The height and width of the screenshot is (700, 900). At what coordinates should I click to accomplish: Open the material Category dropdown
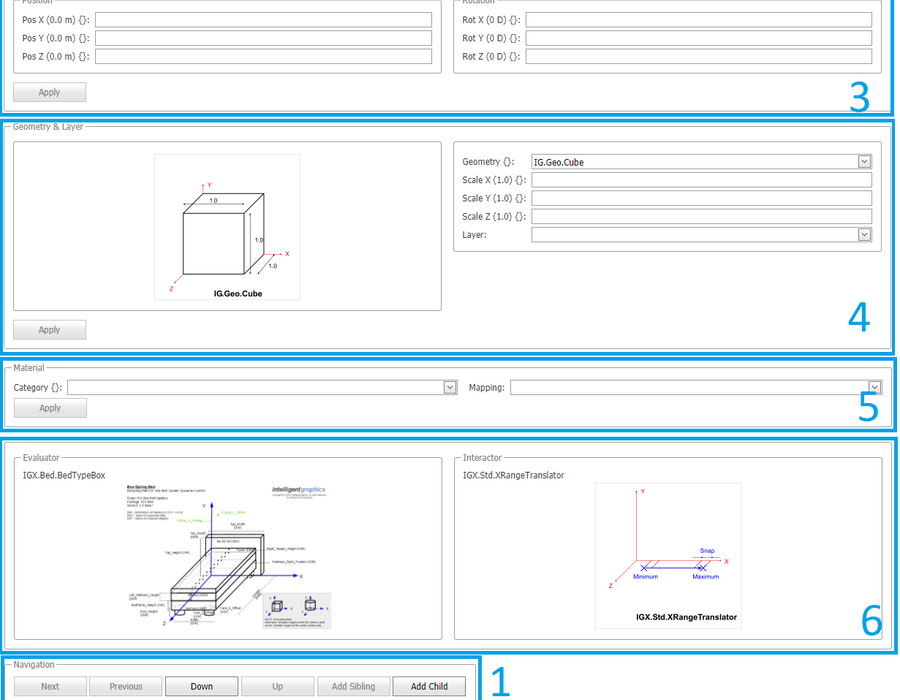pos(262,388)
